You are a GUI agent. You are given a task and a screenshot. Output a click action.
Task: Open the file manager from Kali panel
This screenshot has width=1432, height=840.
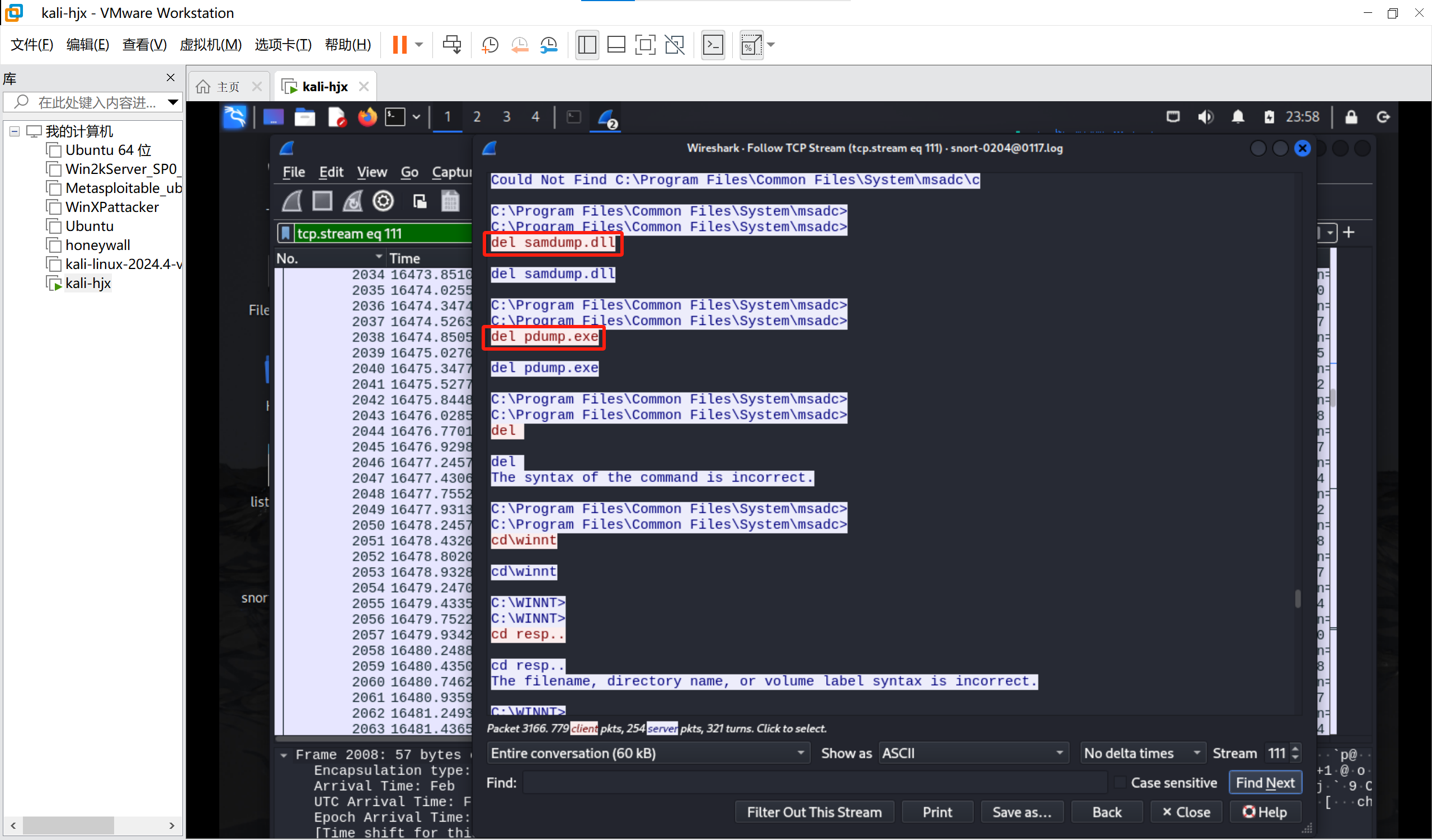[x=305, y=117]
